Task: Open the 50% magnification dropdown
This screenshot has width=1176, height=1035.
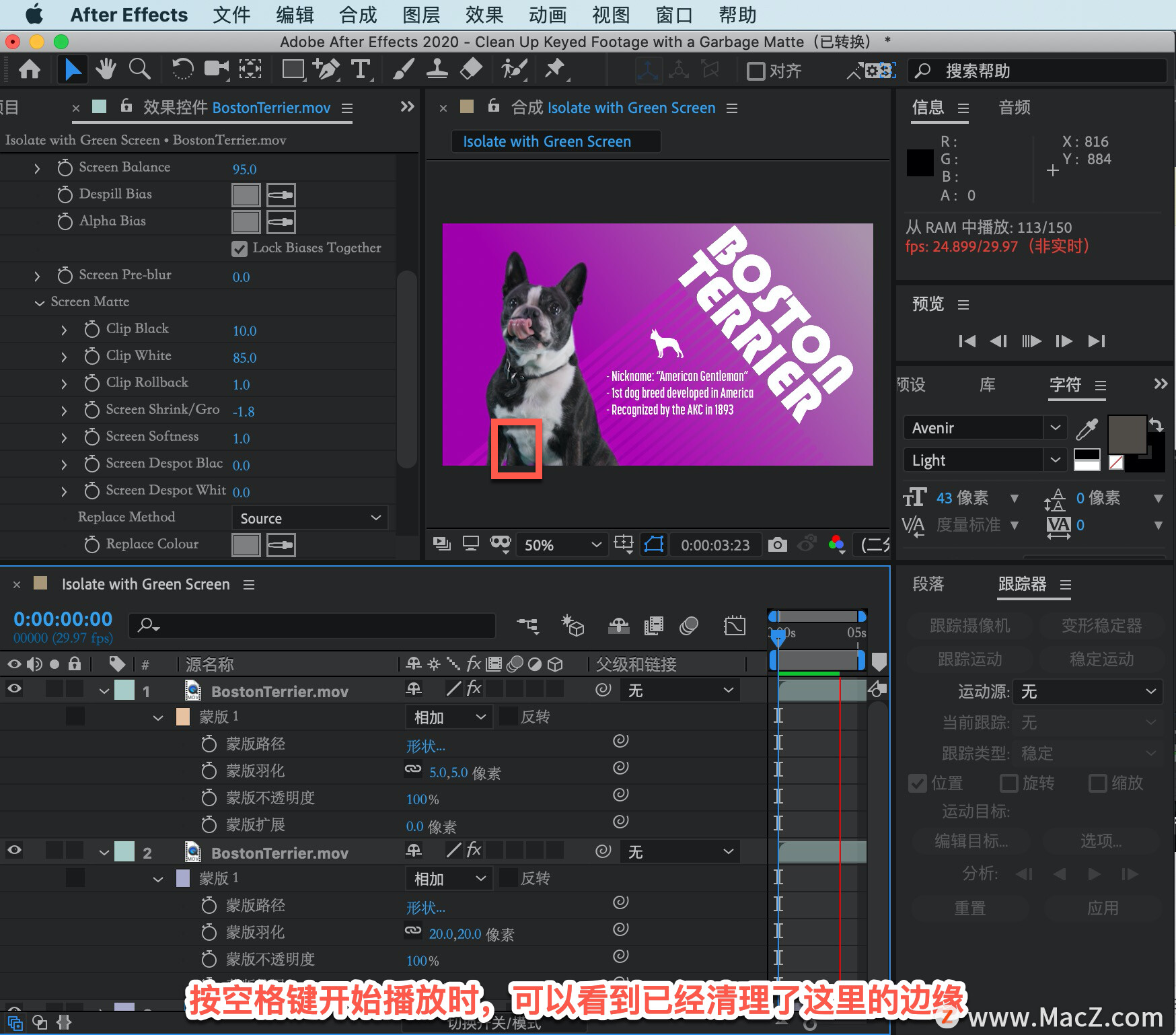Action: coord(562,544)
